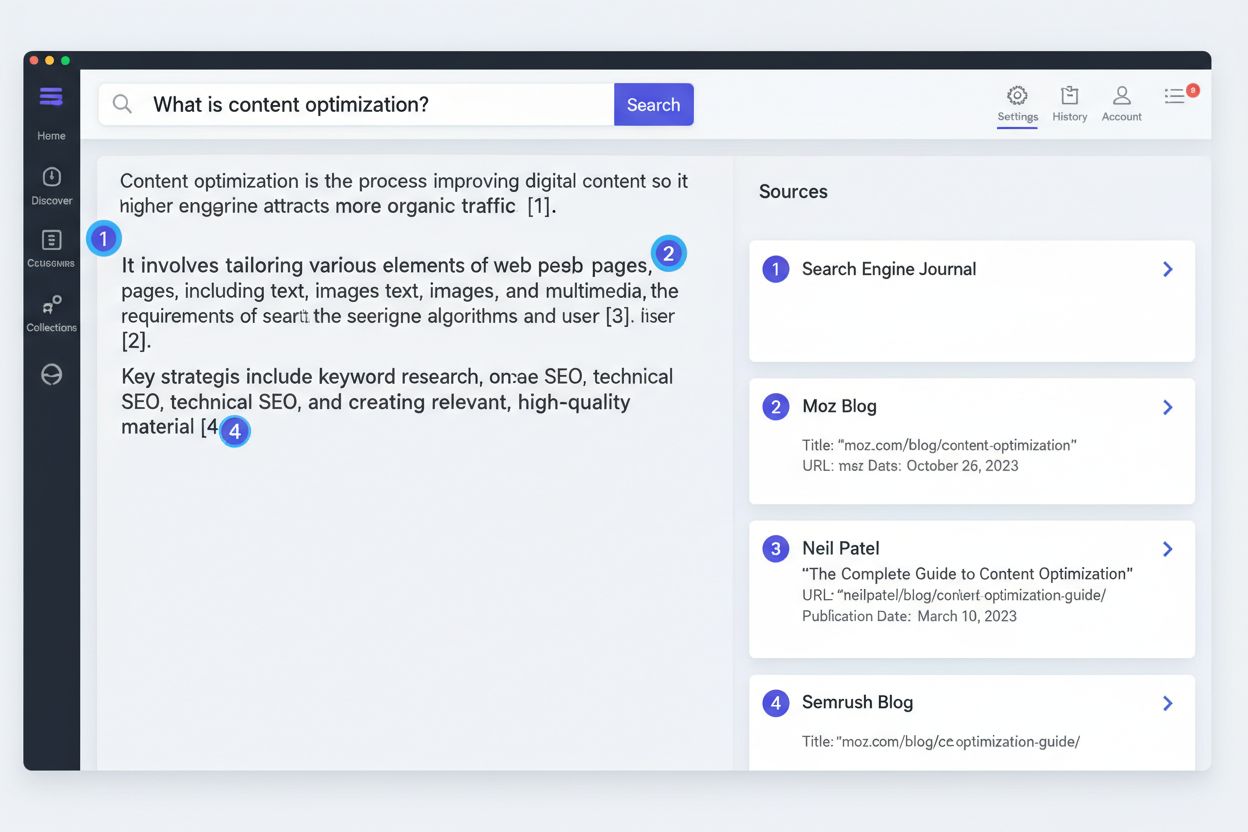Click the notification list icon with red badge
The height and width of the screenshot is (832, 1248).
tap(1175, 95)
